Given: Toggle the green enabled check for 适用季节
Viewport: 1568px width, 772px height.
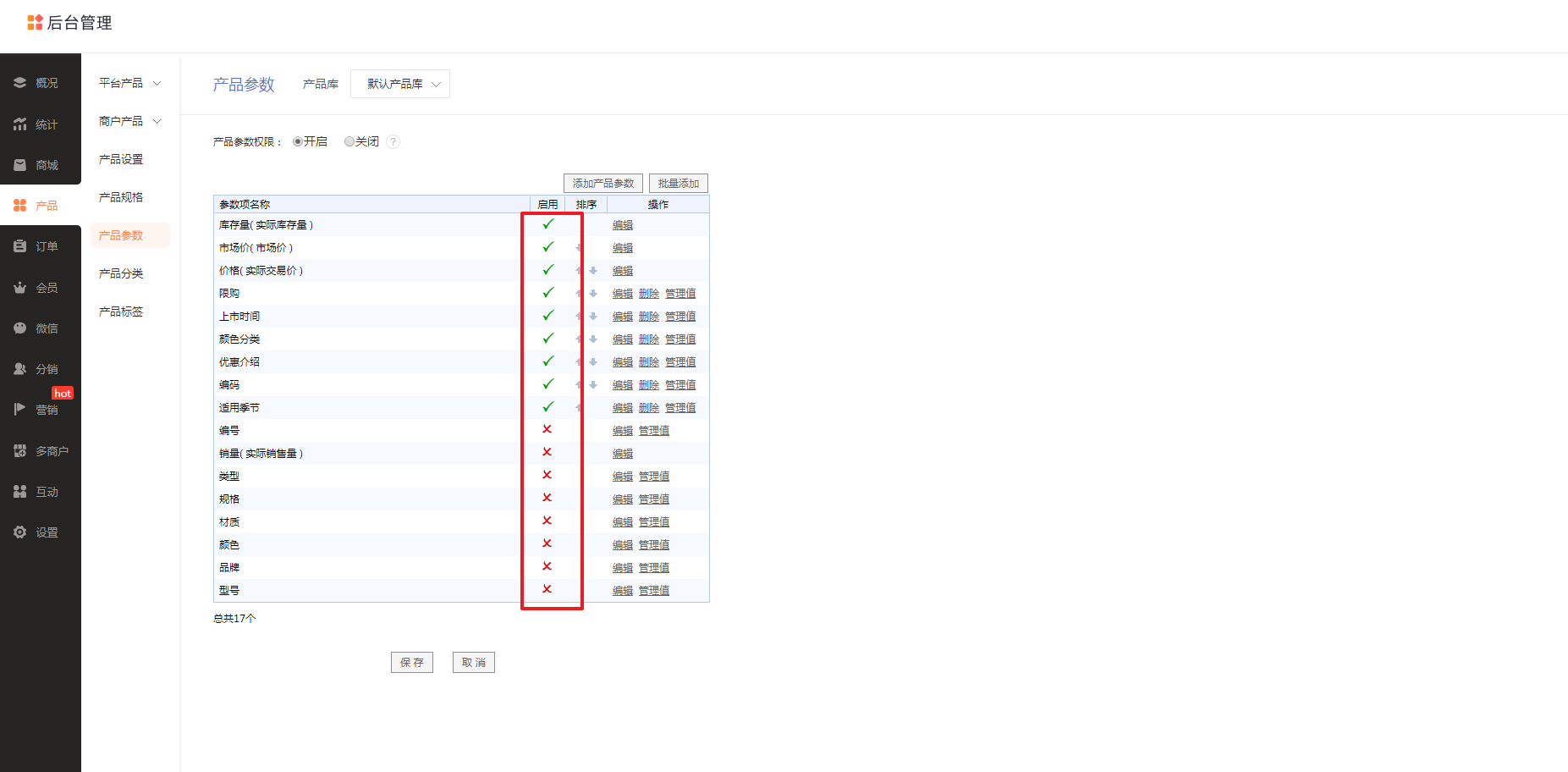Looking at the screenshot, I should (548, 407).
